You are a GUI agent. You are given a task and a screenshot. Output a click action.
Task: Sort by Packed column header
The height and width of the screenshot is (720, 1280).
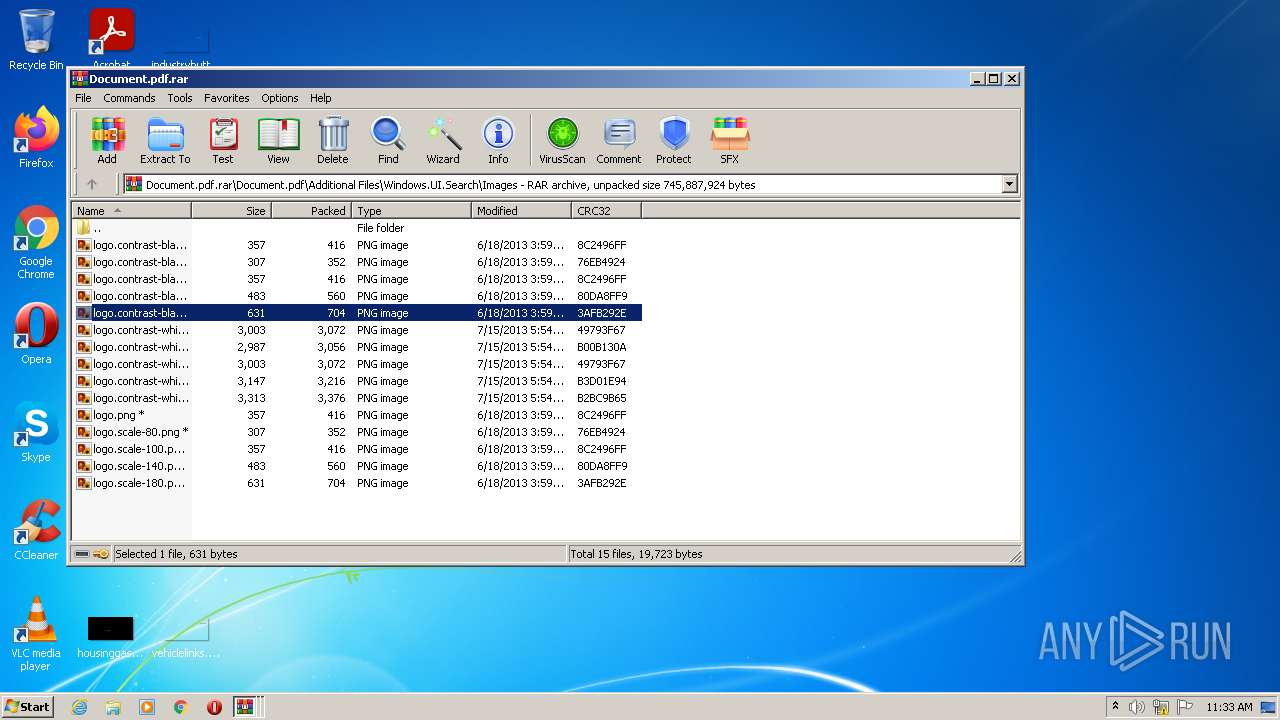(311, 211)
